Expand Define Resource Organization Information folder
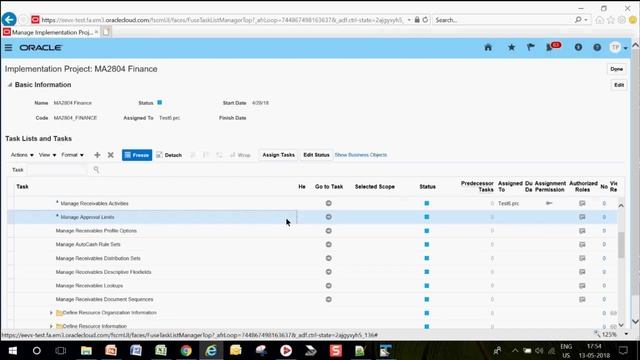The image size is (640, 360). (x=51, y=313)
